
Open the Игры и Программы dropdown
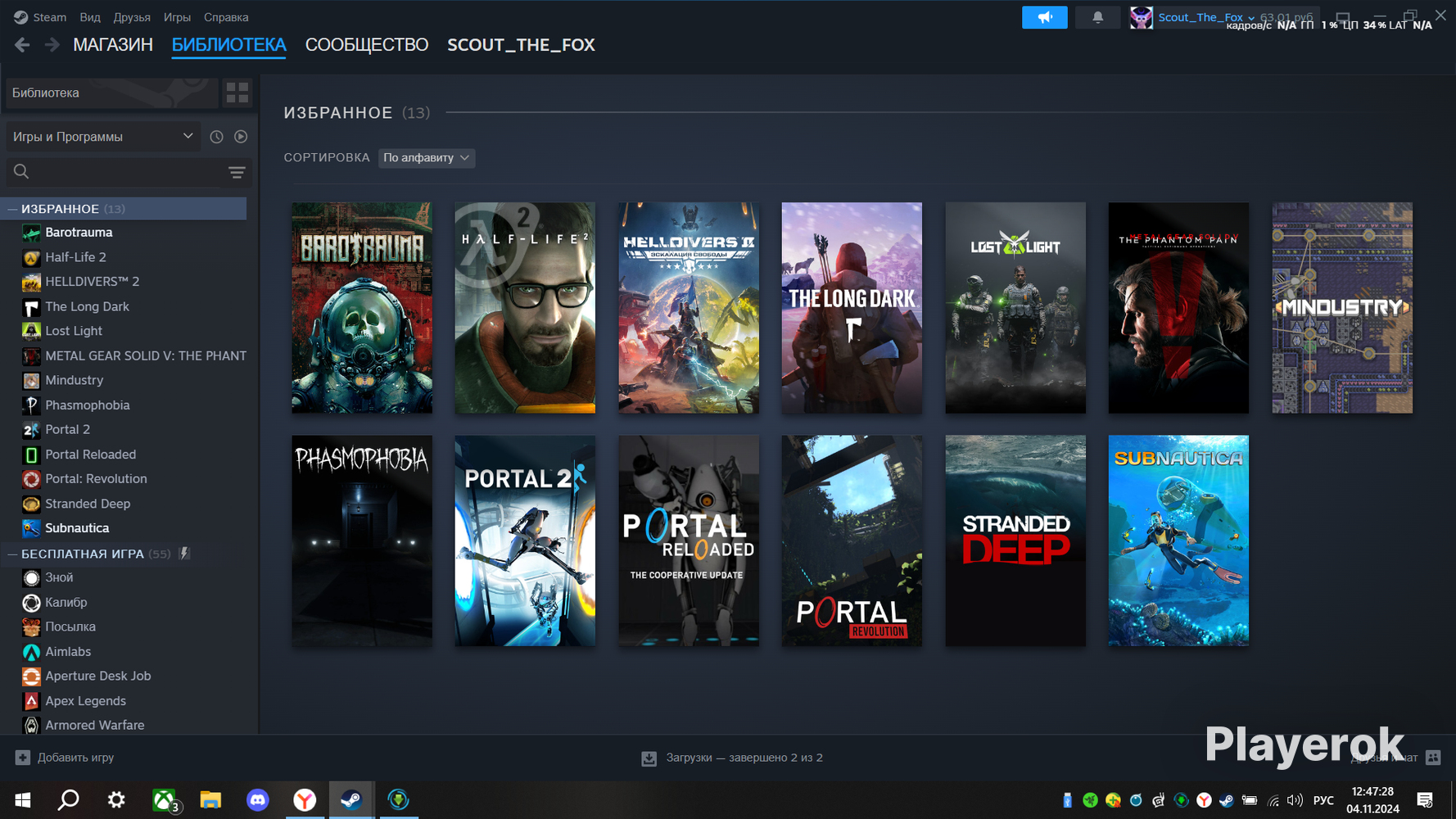[x=102, y=137]
